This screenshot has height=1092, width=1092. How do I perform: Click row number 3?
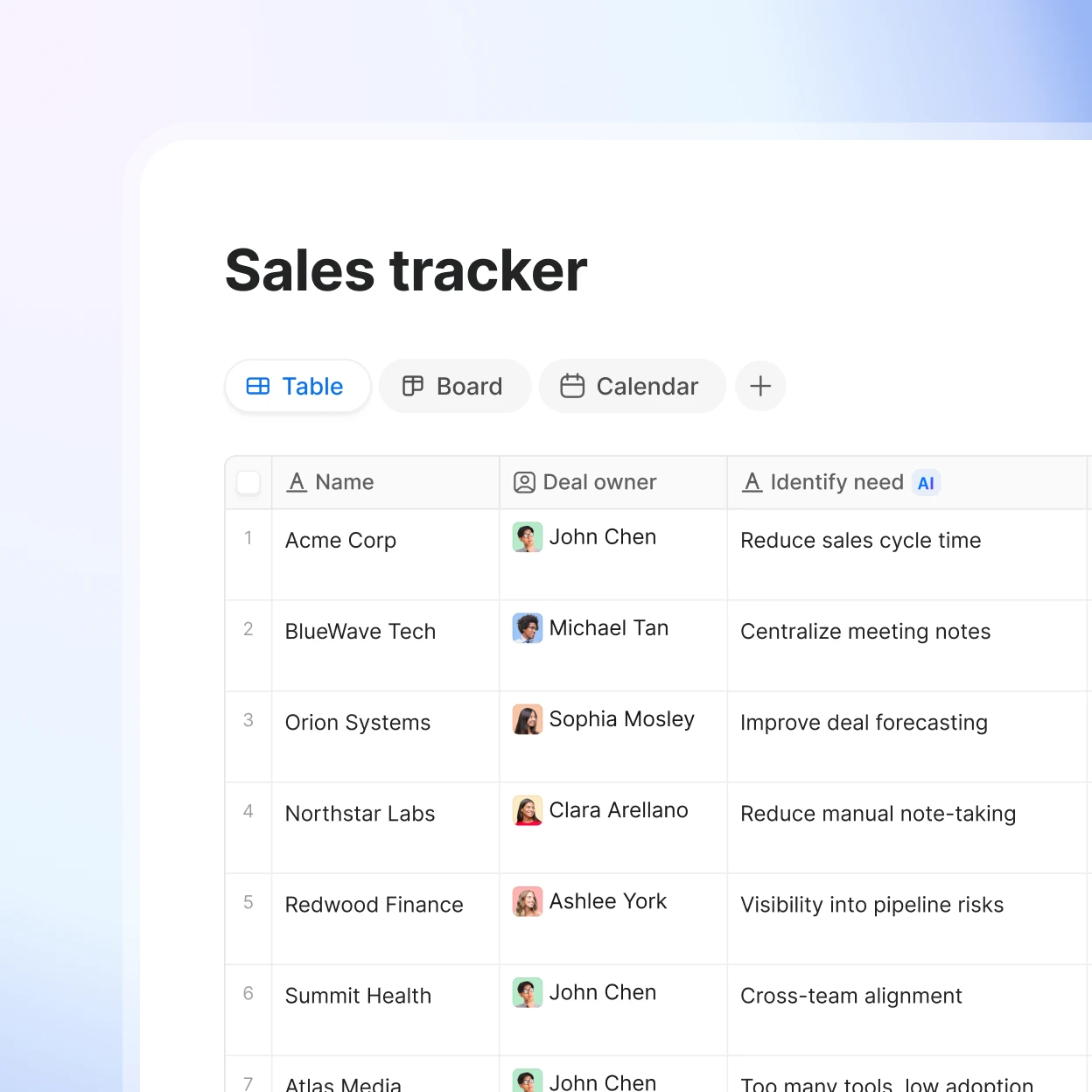(248, 720)
